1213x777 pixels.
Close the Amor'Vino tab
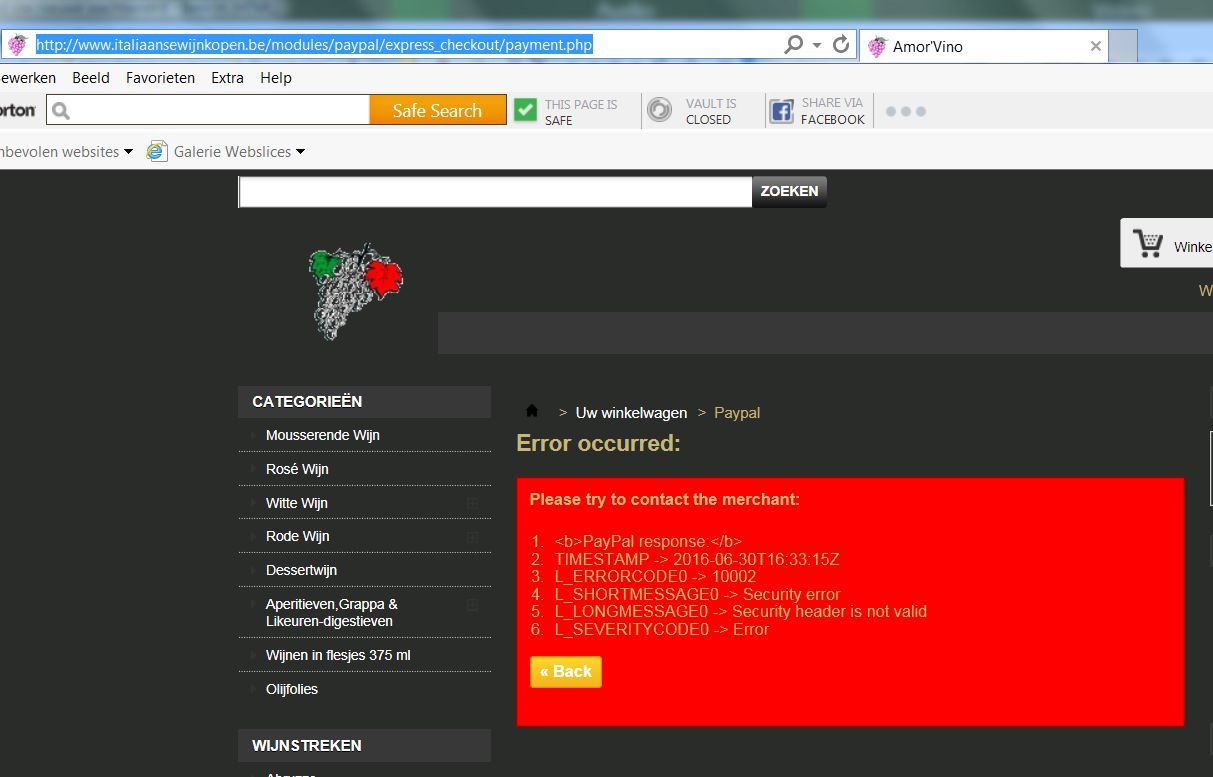coord(1095,46)
